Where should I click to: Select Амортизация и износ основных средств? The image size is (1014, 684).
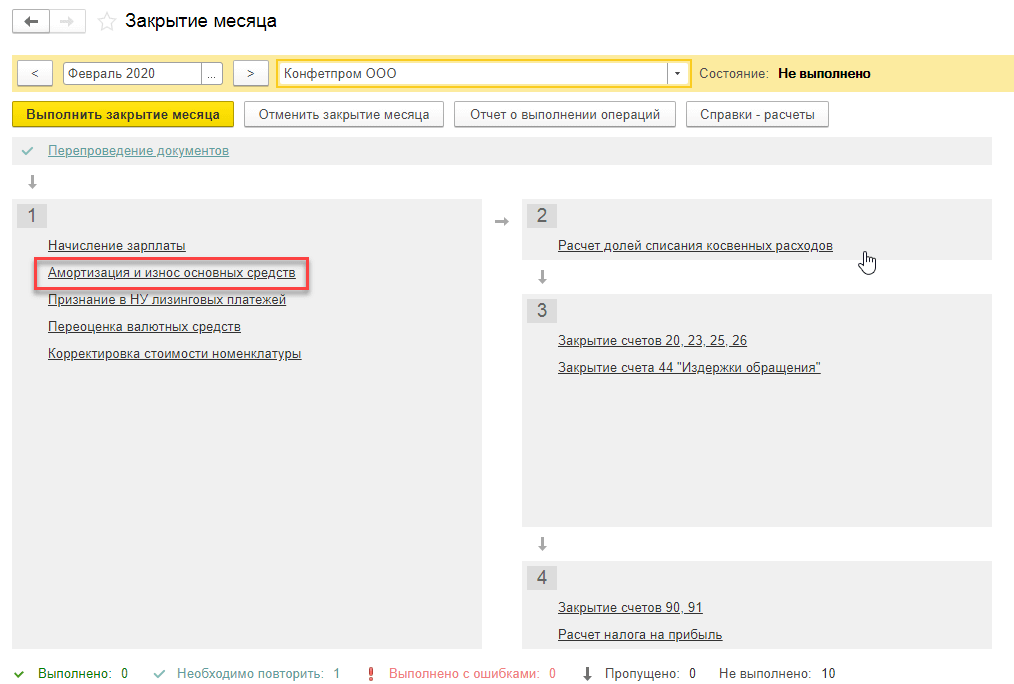pyautogui.click(x=171, y=273)
